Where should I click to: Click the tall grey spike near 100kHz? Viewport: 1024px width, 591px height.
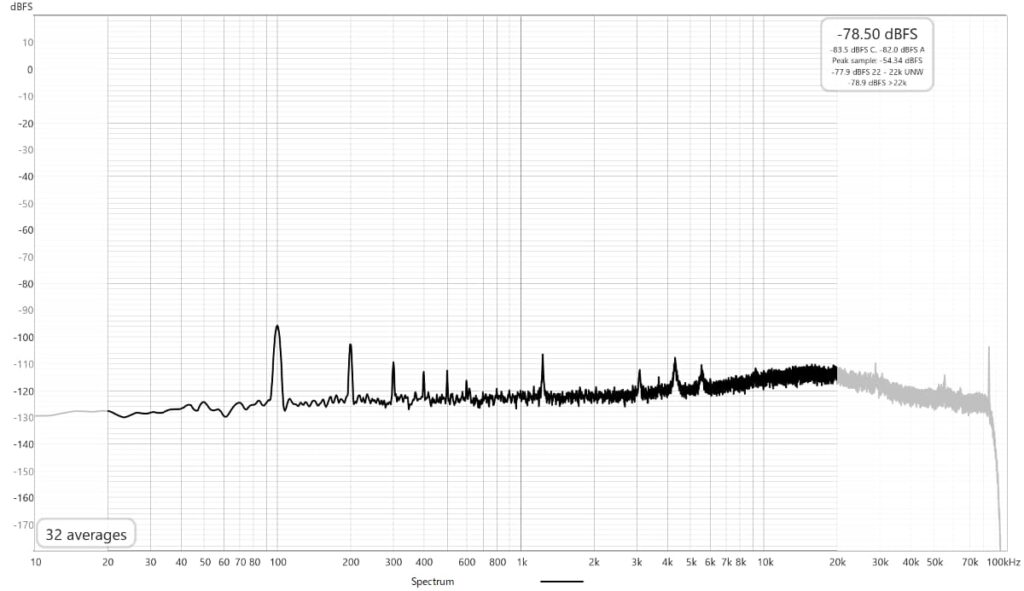988,349
